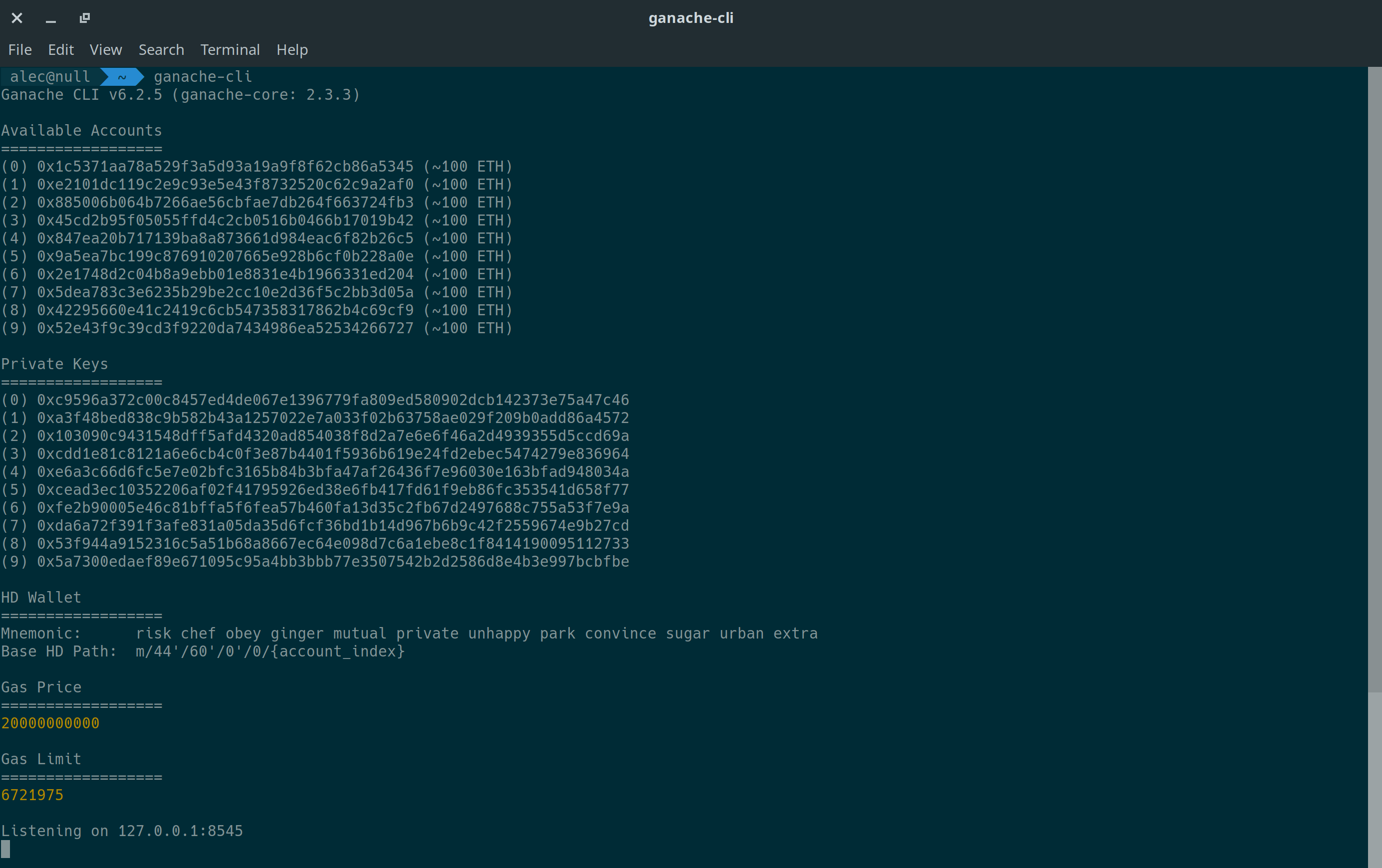Open the Terminal menu
This screenshot has width=1382, height=868.
230,50
